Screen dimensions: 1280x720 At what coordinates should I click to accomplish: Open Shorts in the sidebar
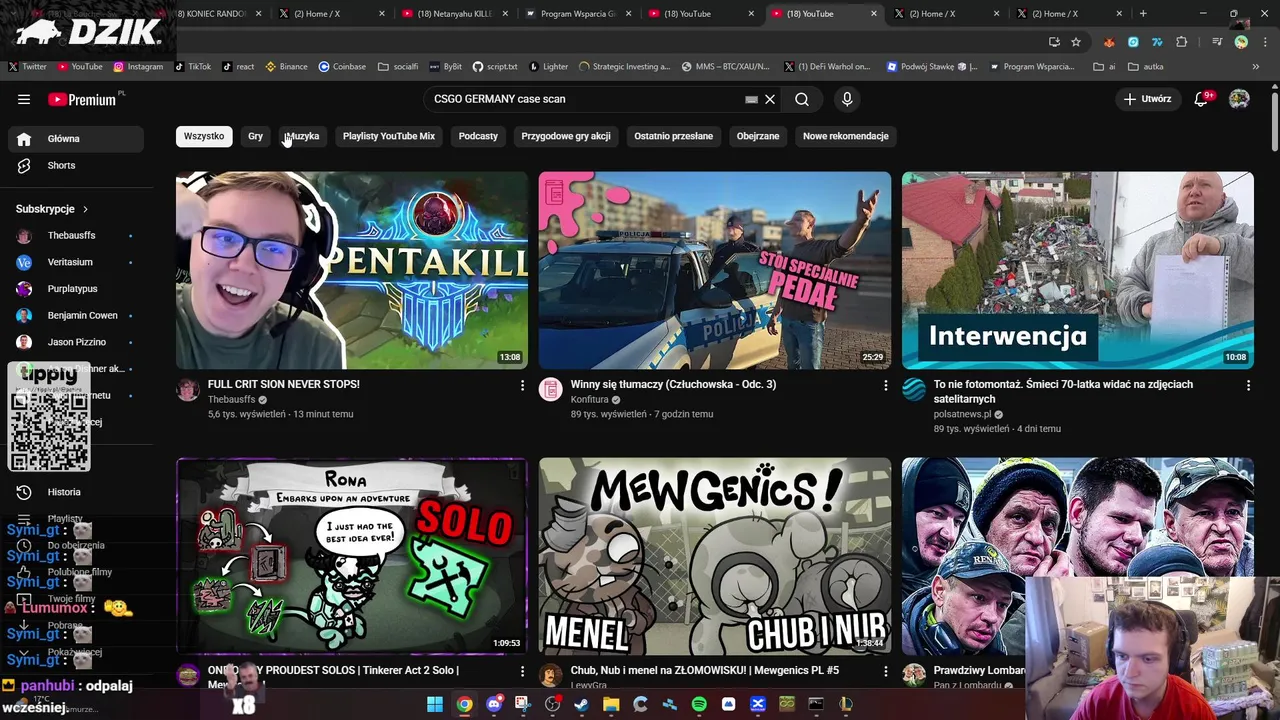coord(77,165)
